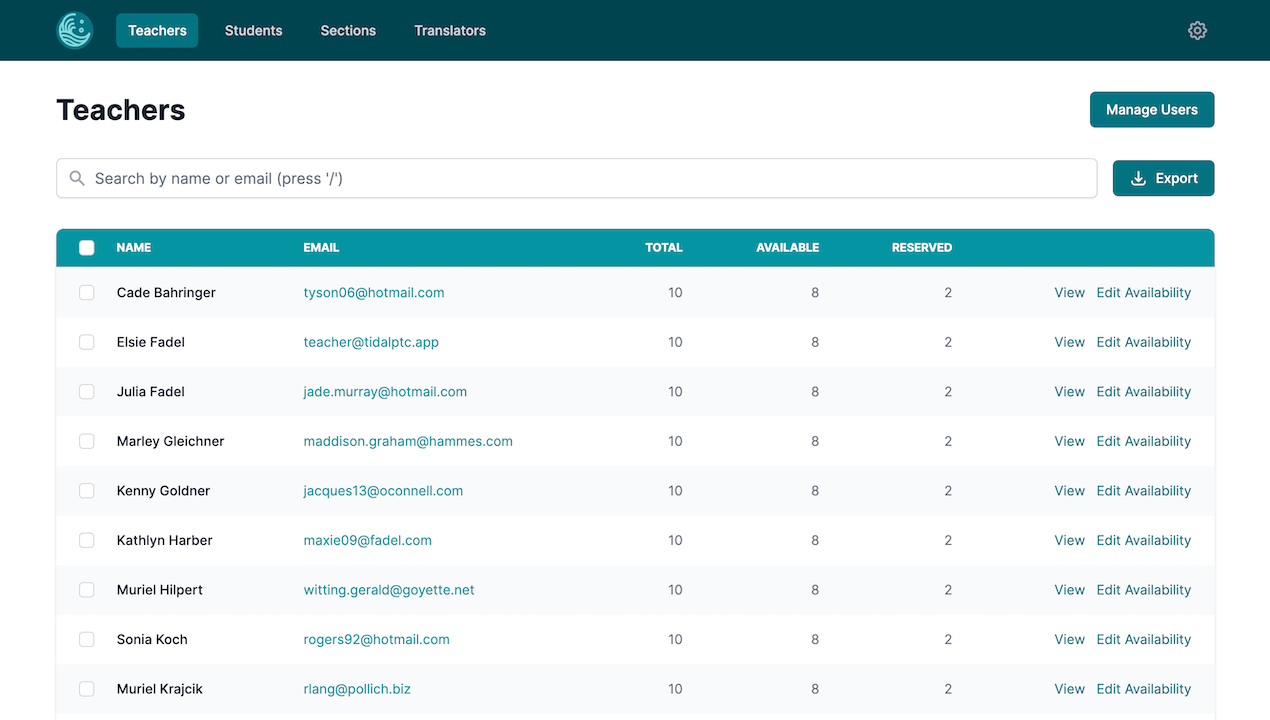Open the Teachers tab
This screenshot has width=1270, height=720.
[x=157, y=30]
